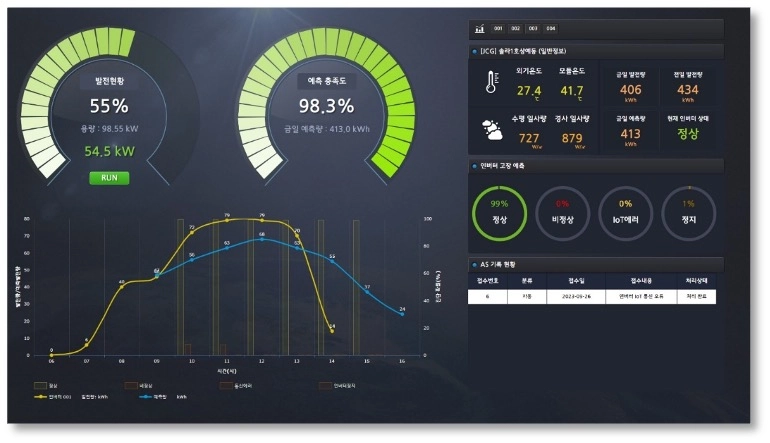Click the yellow data point labeled 14
770x443 pixels.
(332, 331)
